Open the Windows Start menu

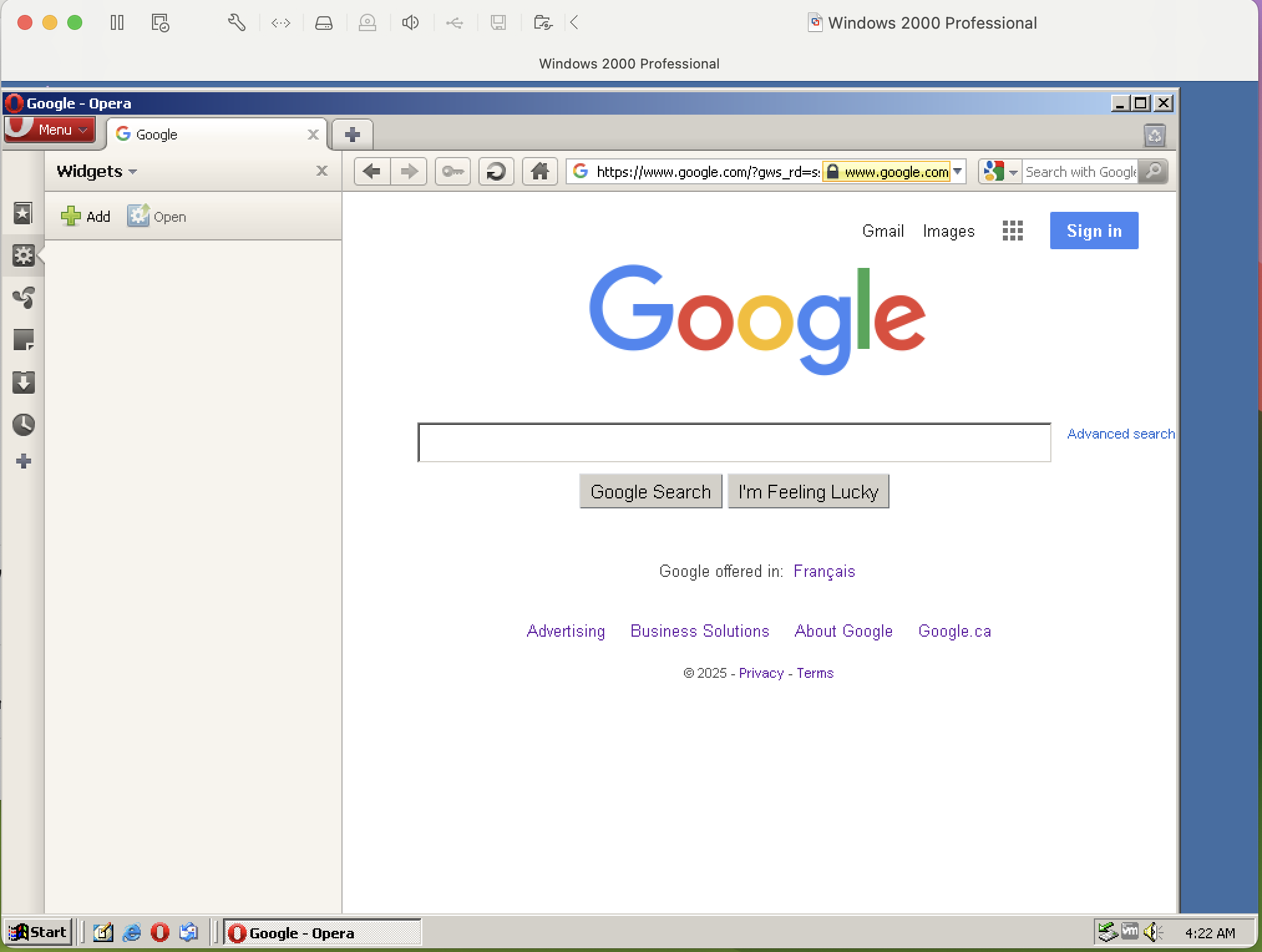tap(37, 932)
